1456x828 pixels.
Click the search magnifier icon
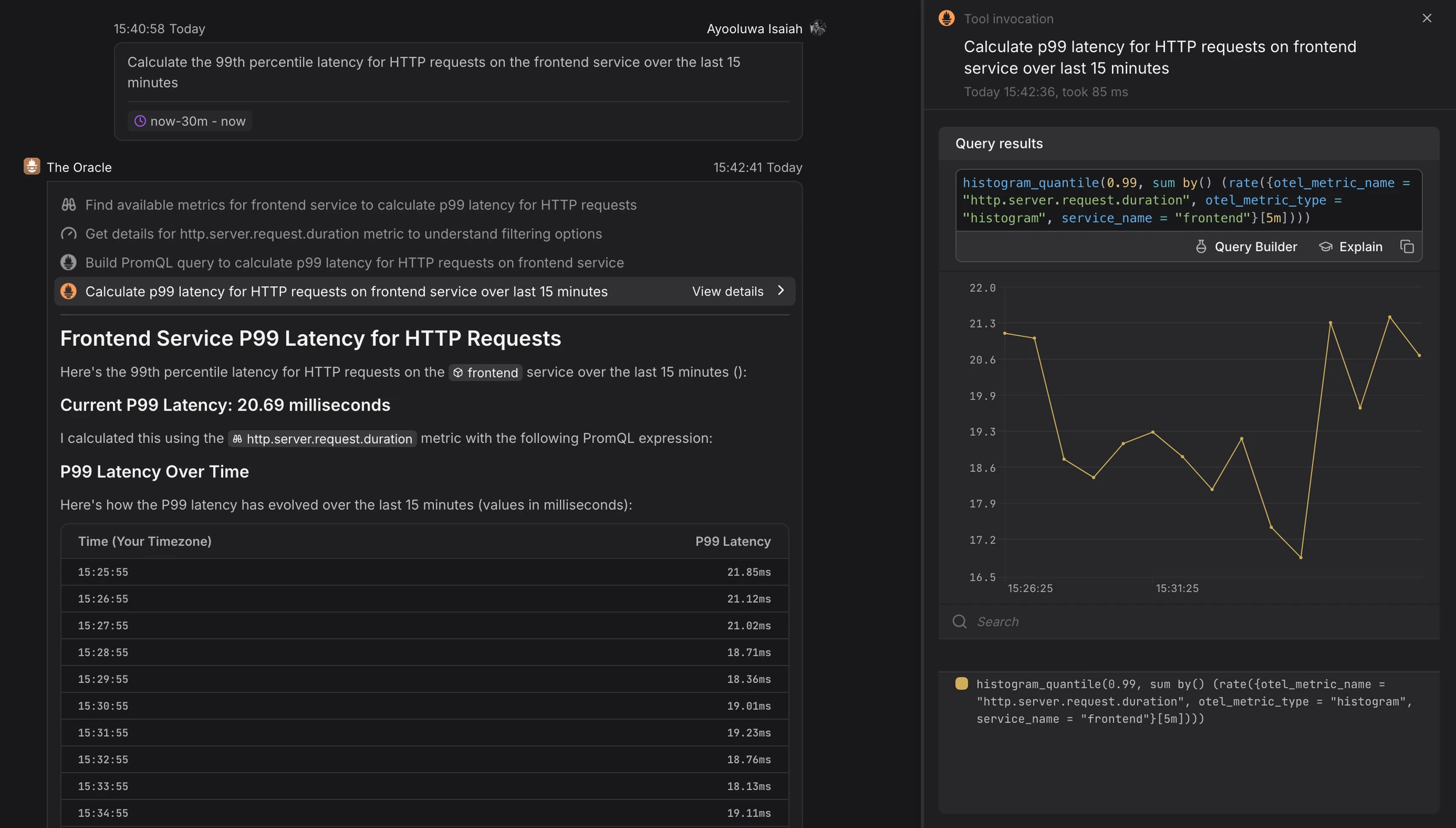point(959,621)
